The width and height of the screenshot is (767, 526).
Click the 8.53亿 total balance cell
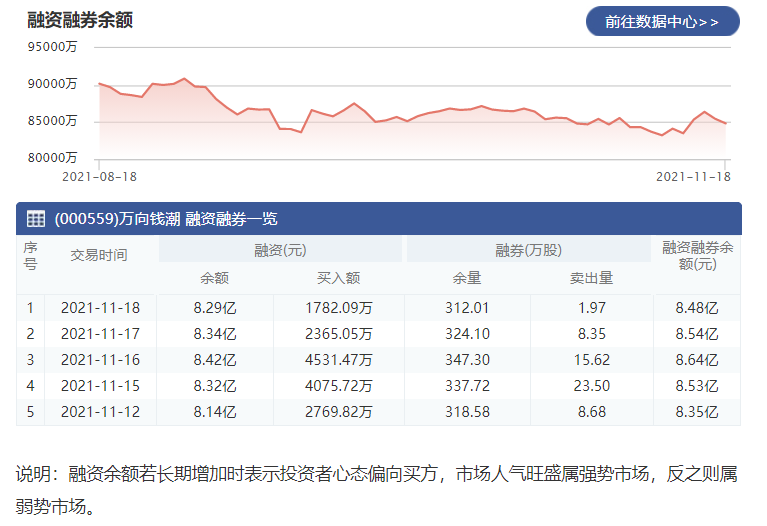click(x=697, y=386)
